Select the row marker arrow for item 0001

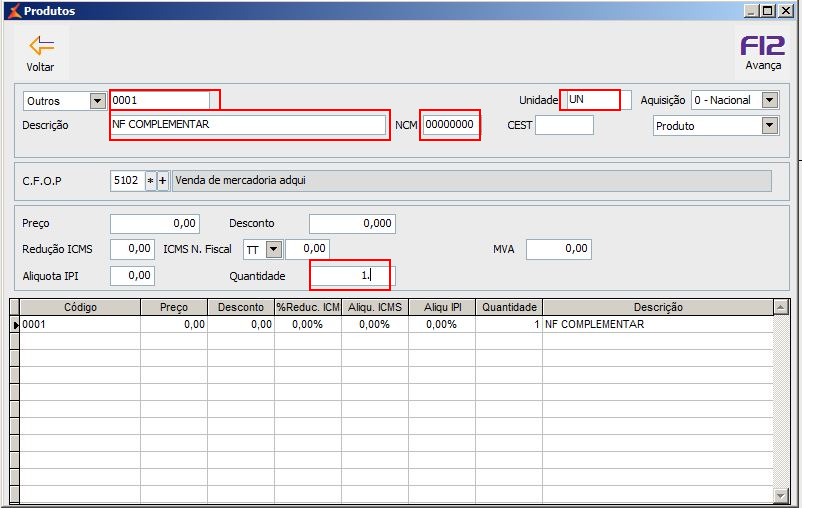15,325
